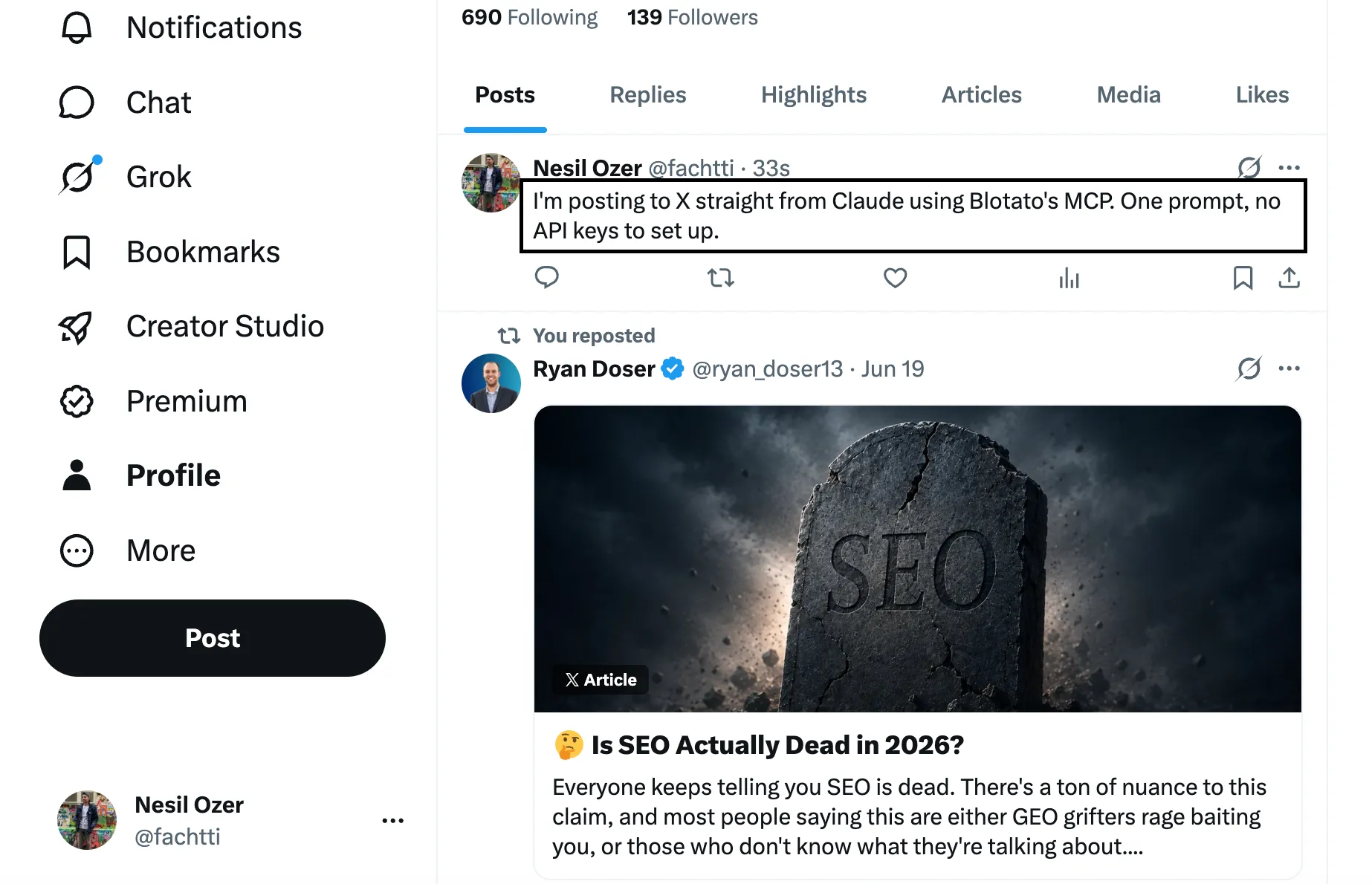Switch to the Posts tab
The height and width of the screenshot is (884, 1372).
tap(505, 95)
